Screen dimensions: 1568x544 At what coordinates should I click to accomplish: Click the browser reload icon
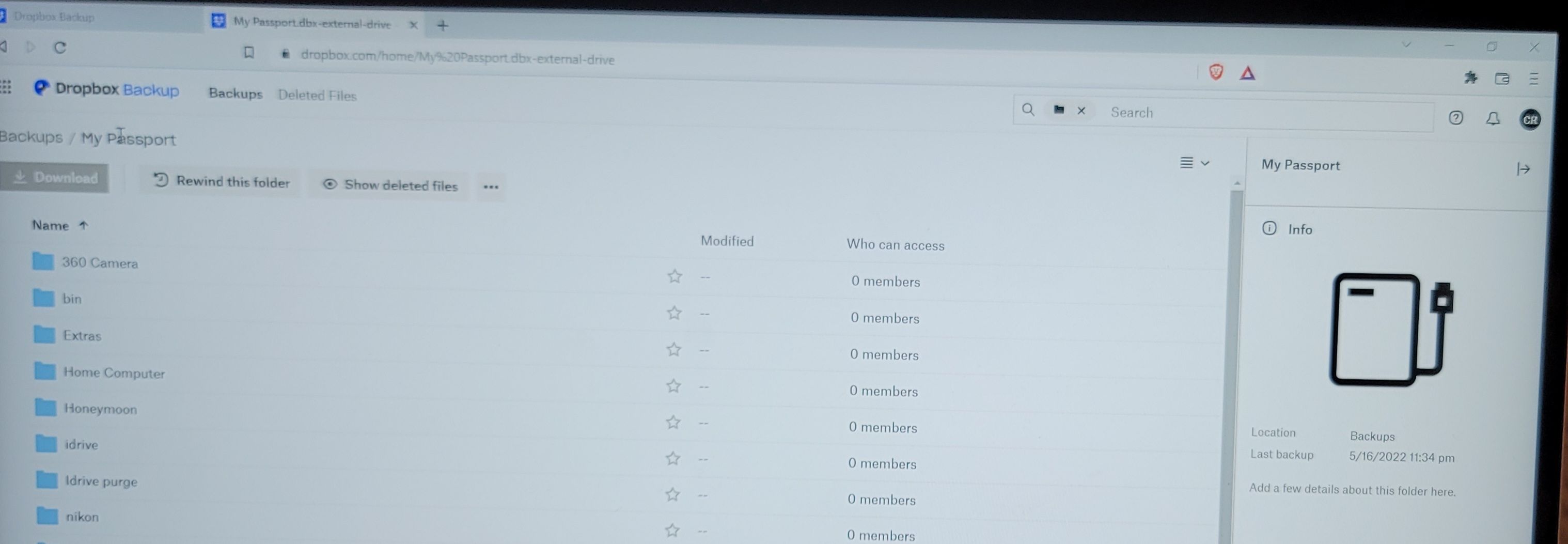tap(60, 48)
